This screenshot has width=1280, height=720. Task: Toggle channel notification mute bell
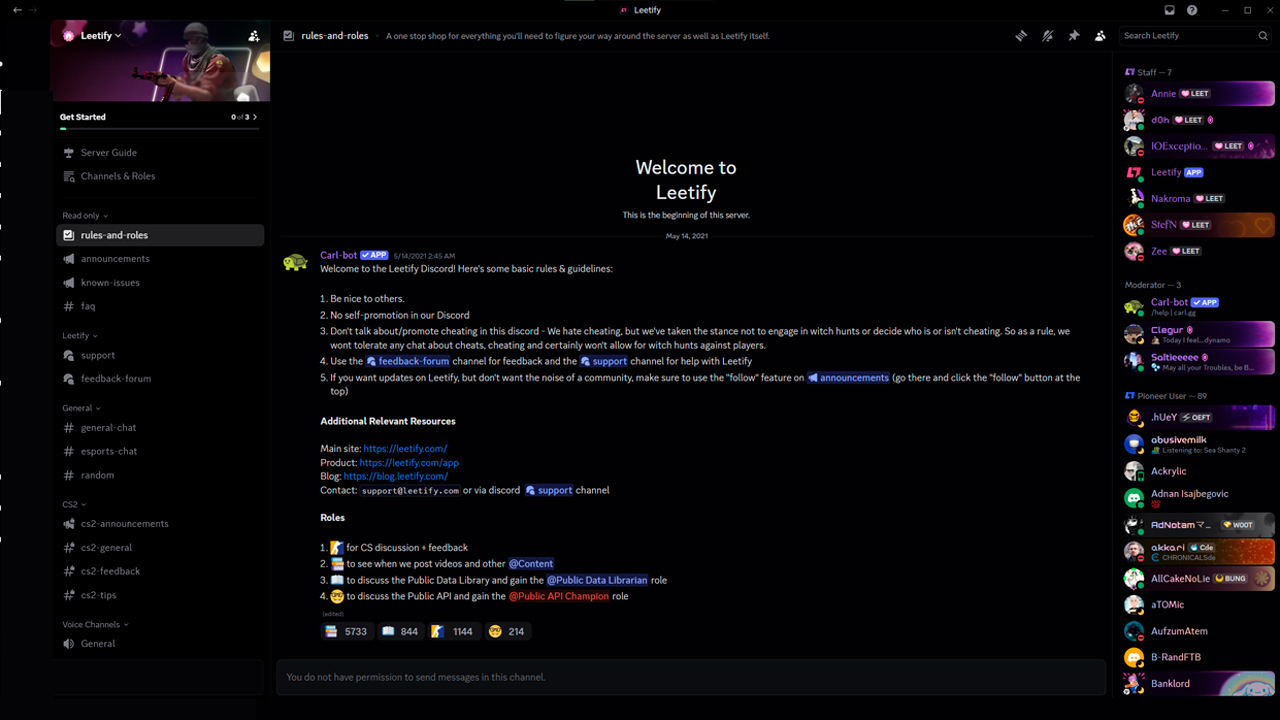pyautogui.click(x=1047, y=36)
